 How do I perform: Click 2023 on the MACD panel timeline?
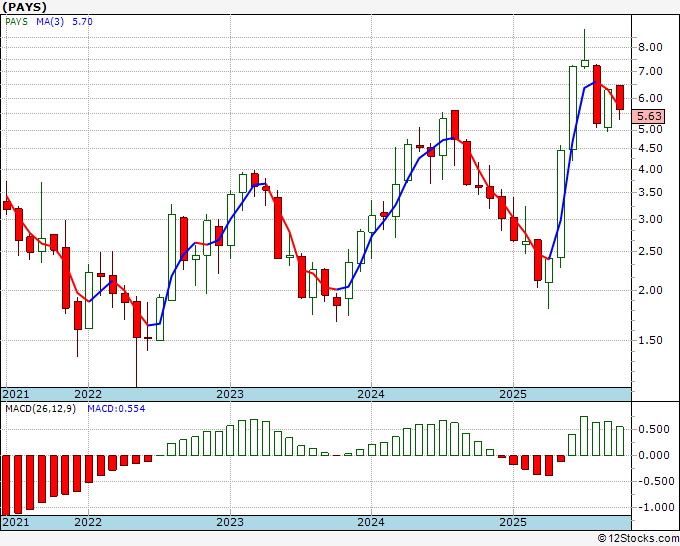tap(230, 522)
